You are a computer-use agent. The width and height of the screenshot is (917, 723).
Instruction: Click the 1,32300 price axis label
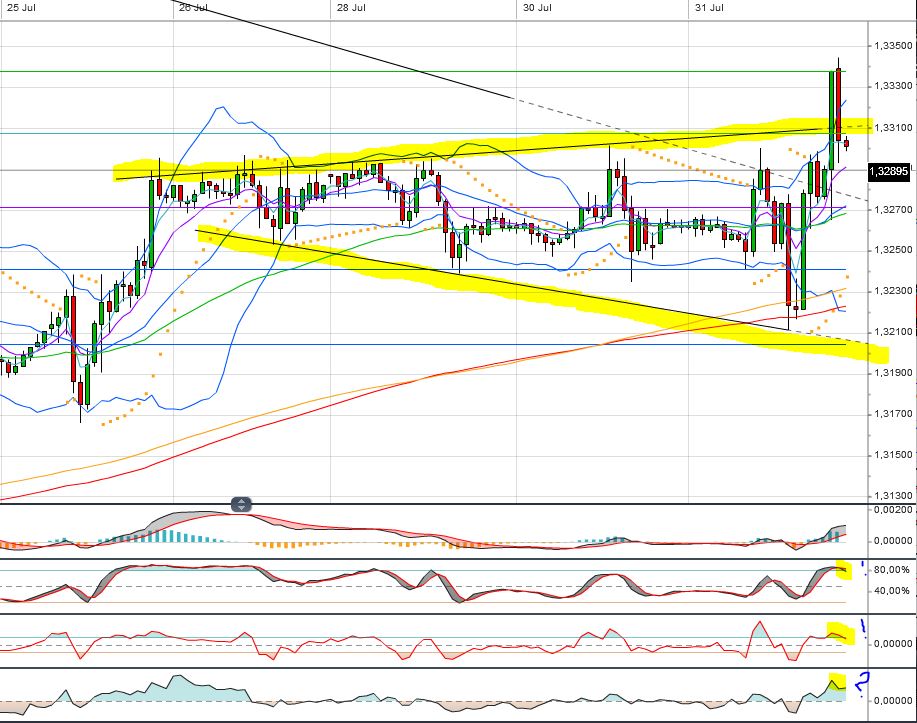click(x=893, y=291)
